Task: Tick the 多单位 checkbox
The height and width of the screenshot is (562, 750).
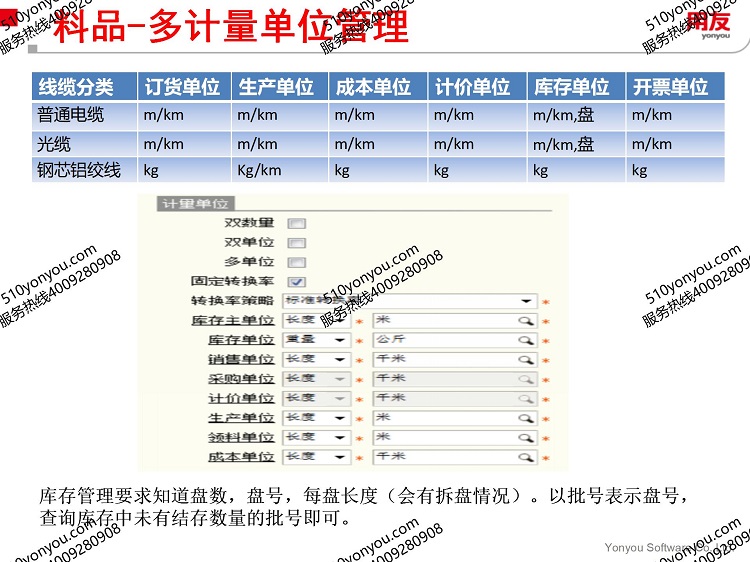Action: (x=297, y=262)
